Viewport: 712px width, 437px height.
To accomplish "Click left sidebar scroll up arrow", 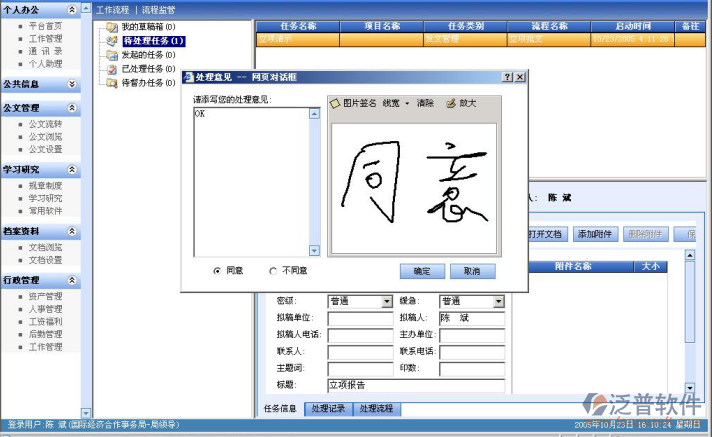I will pyautogui.click(x=86, y=9).
